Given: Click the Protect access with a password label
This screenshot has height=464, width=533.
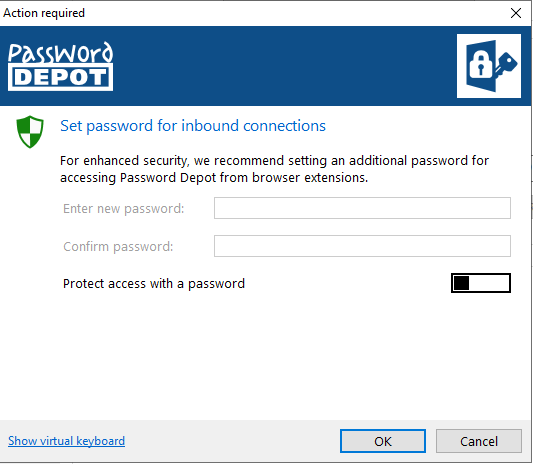Looking at the screenshot, I should click(154, 283).
